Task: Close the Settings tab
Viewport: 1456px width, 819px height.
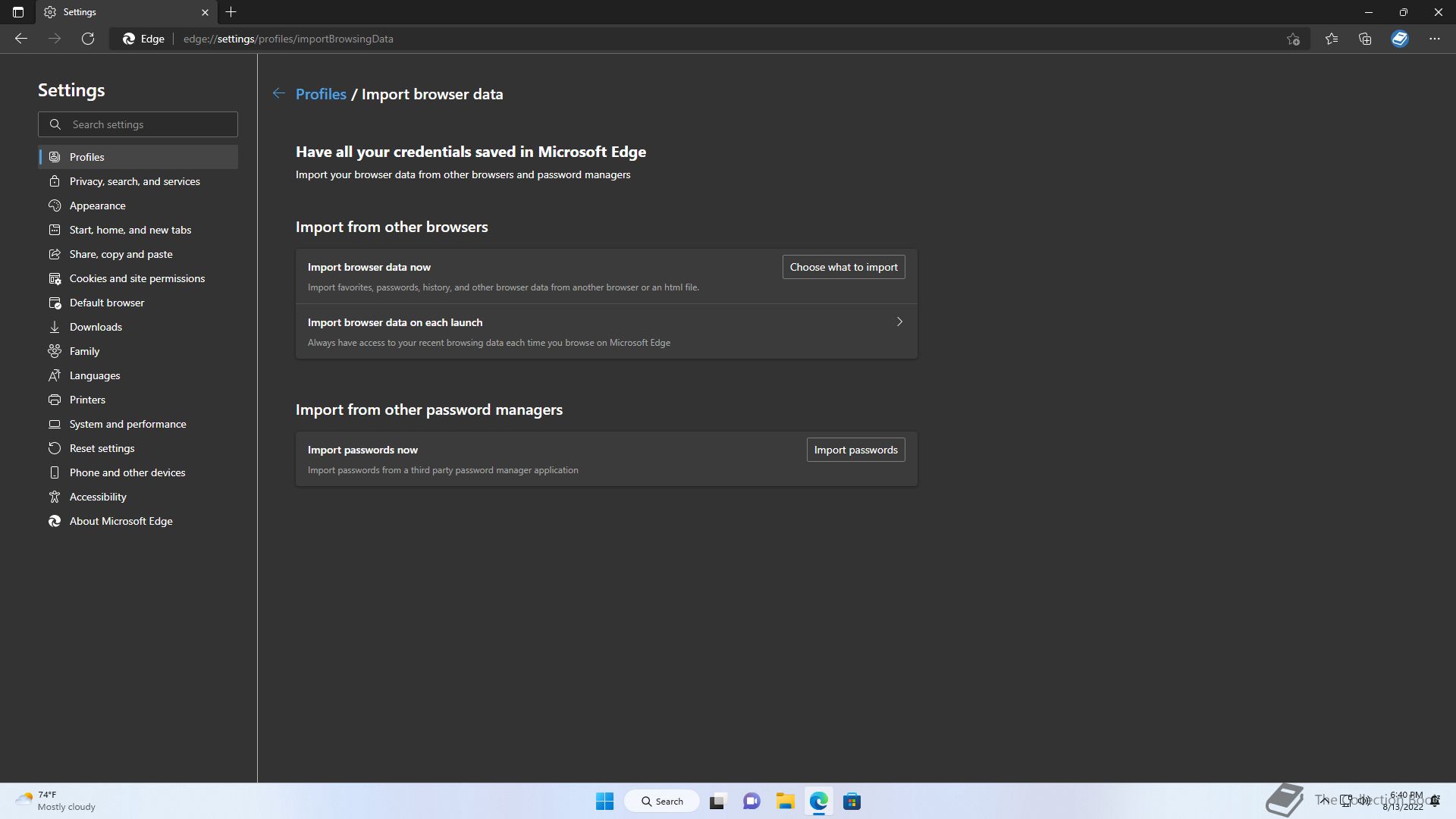Action: coord(205,12)
